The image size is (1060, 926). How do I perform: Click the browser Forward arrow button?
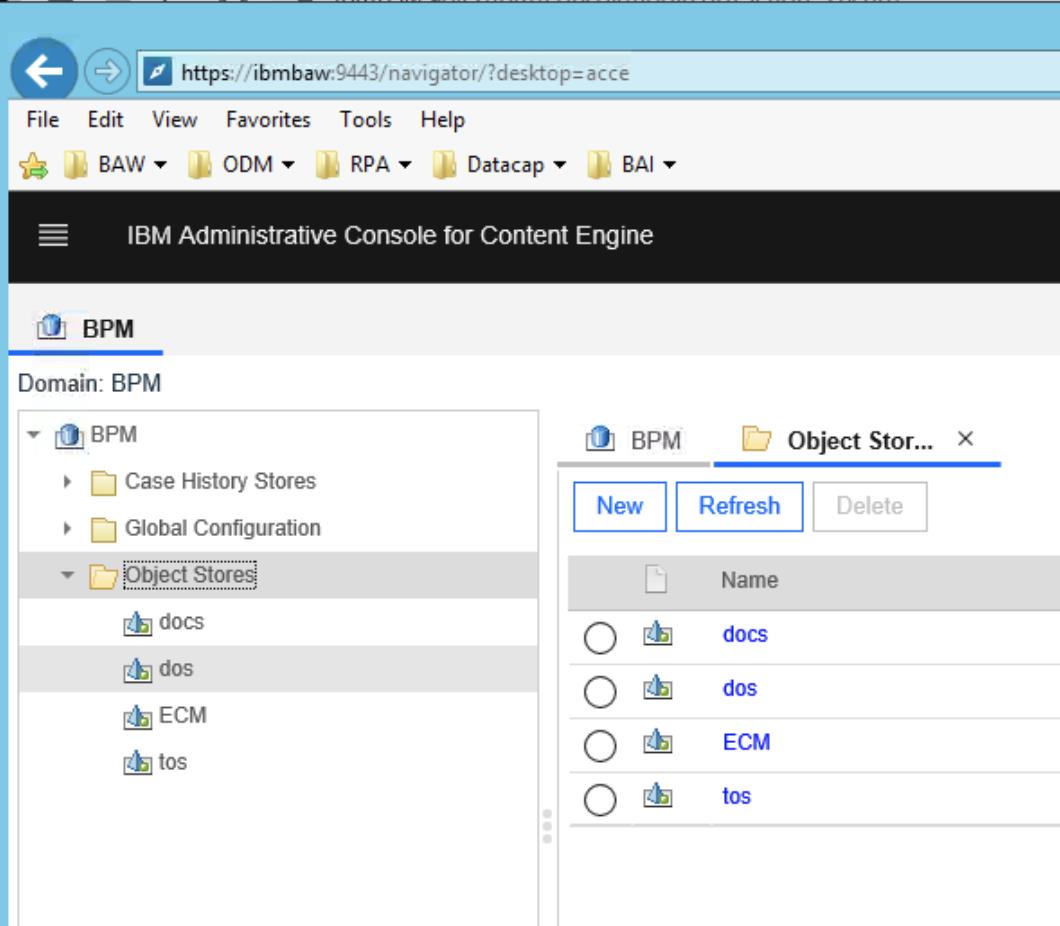(x=107, y=71)
